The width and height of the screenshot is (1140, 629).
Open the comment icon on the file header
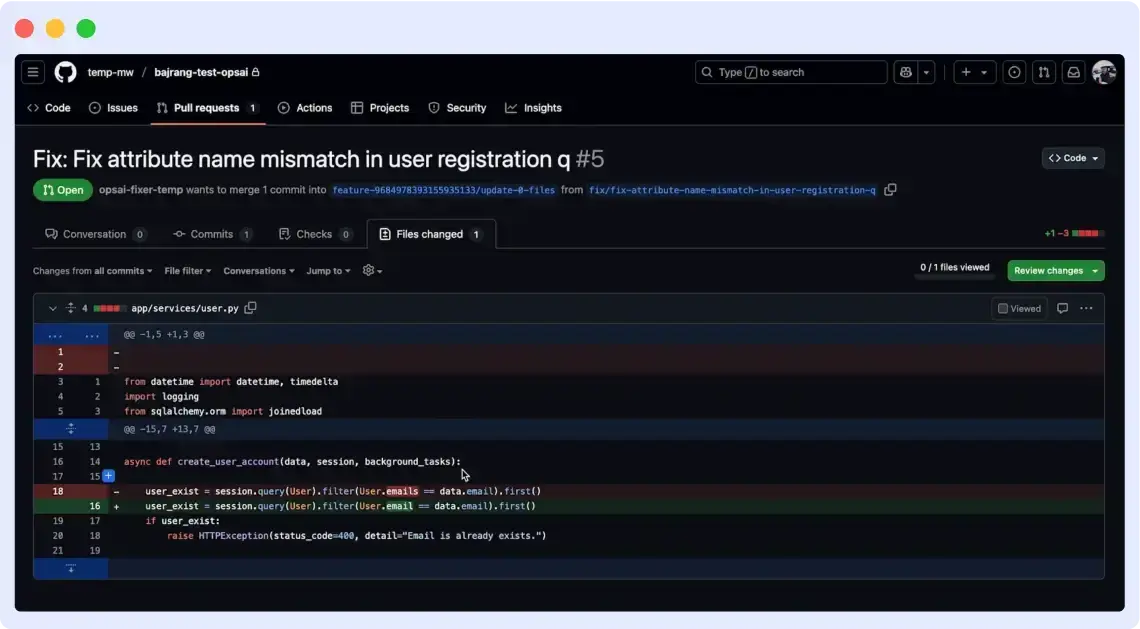[1061, 308]
